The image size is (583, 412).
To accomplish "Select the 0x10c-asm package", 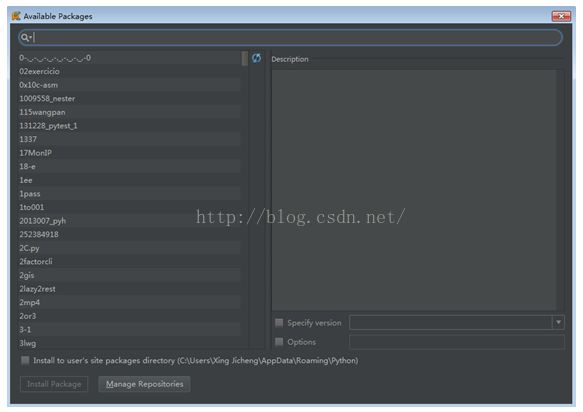I will click(x=129, y=85).
